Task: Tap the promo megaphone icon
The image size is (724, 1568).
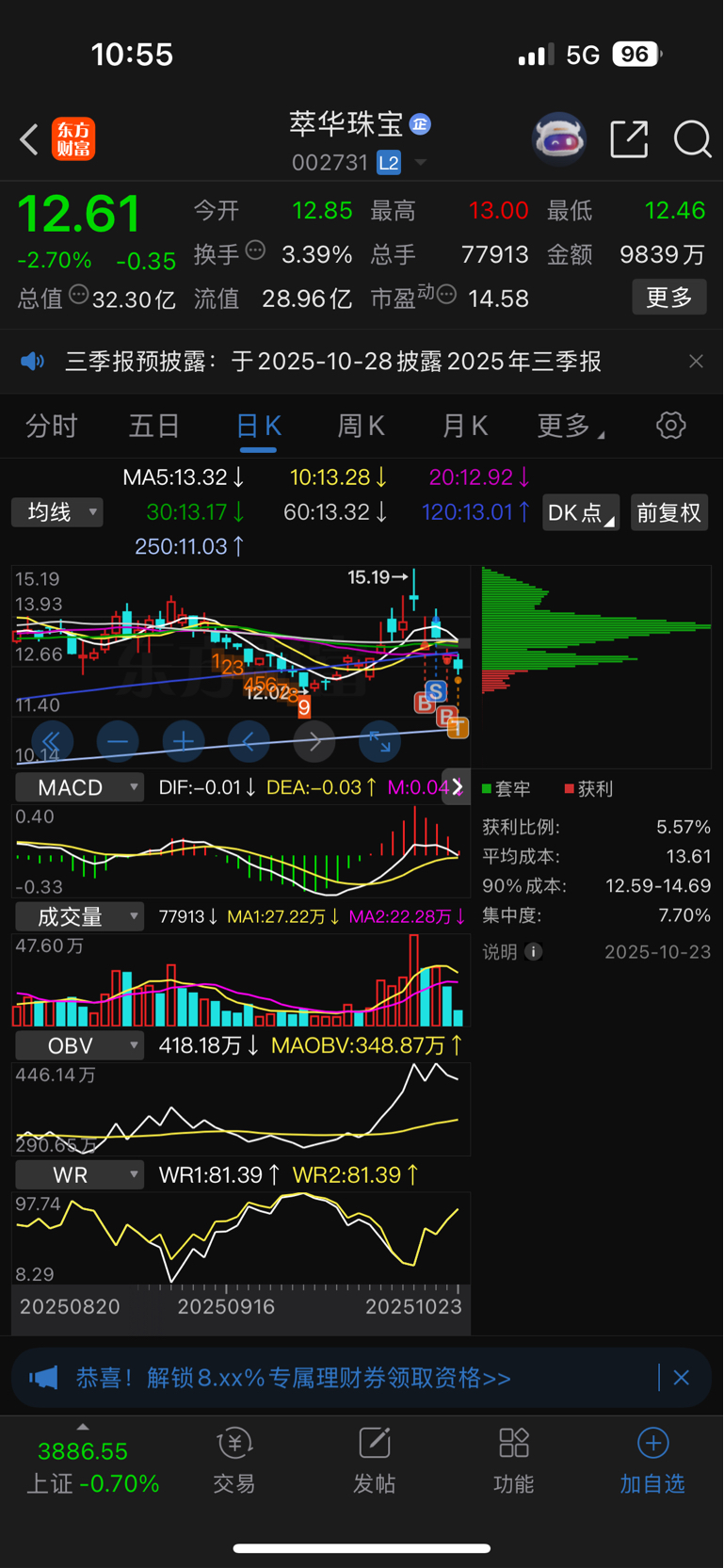Action: (43, 1379)
